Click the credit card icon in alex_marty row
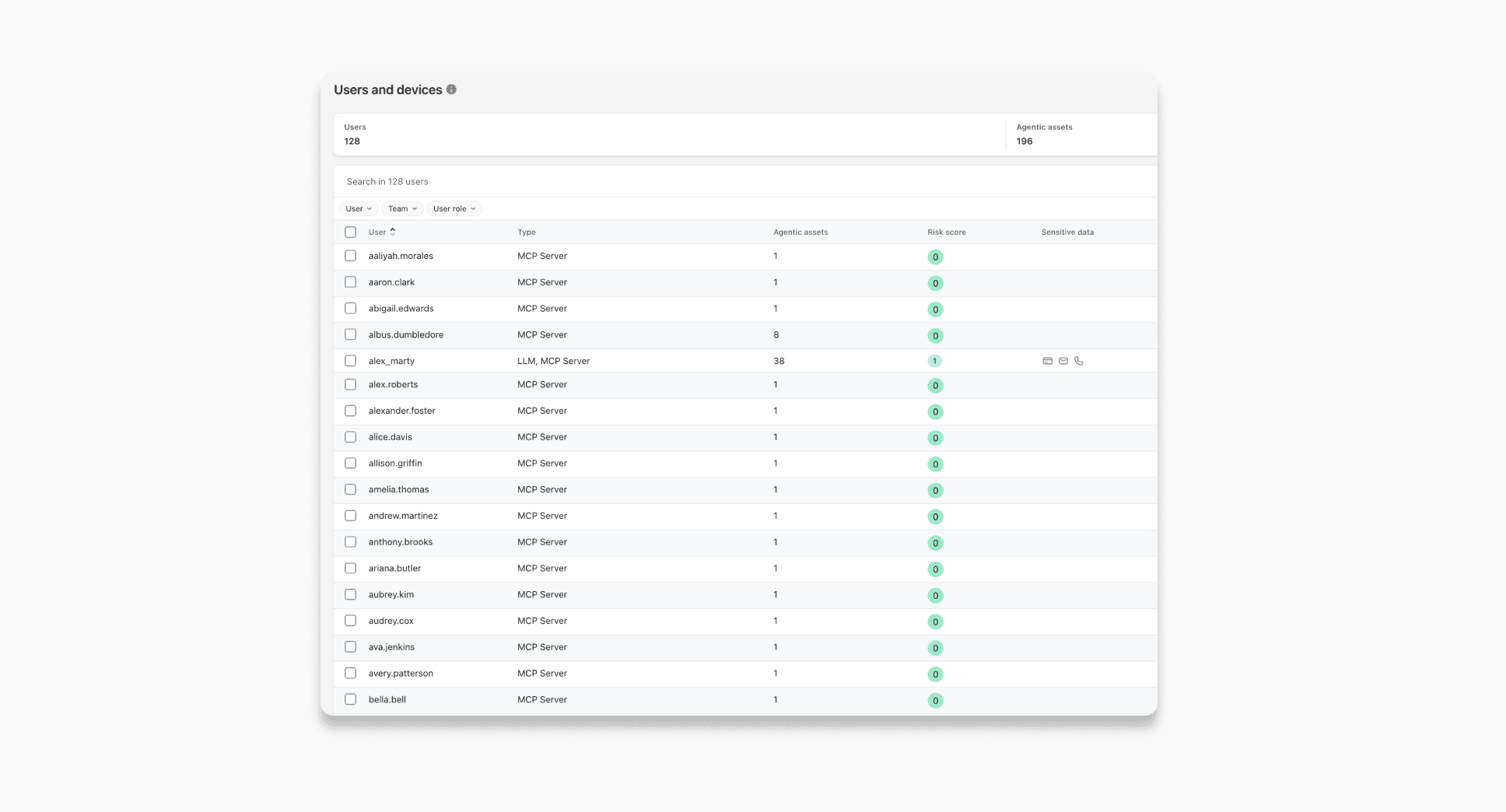1506x812 pixels. coord(1048,361)
